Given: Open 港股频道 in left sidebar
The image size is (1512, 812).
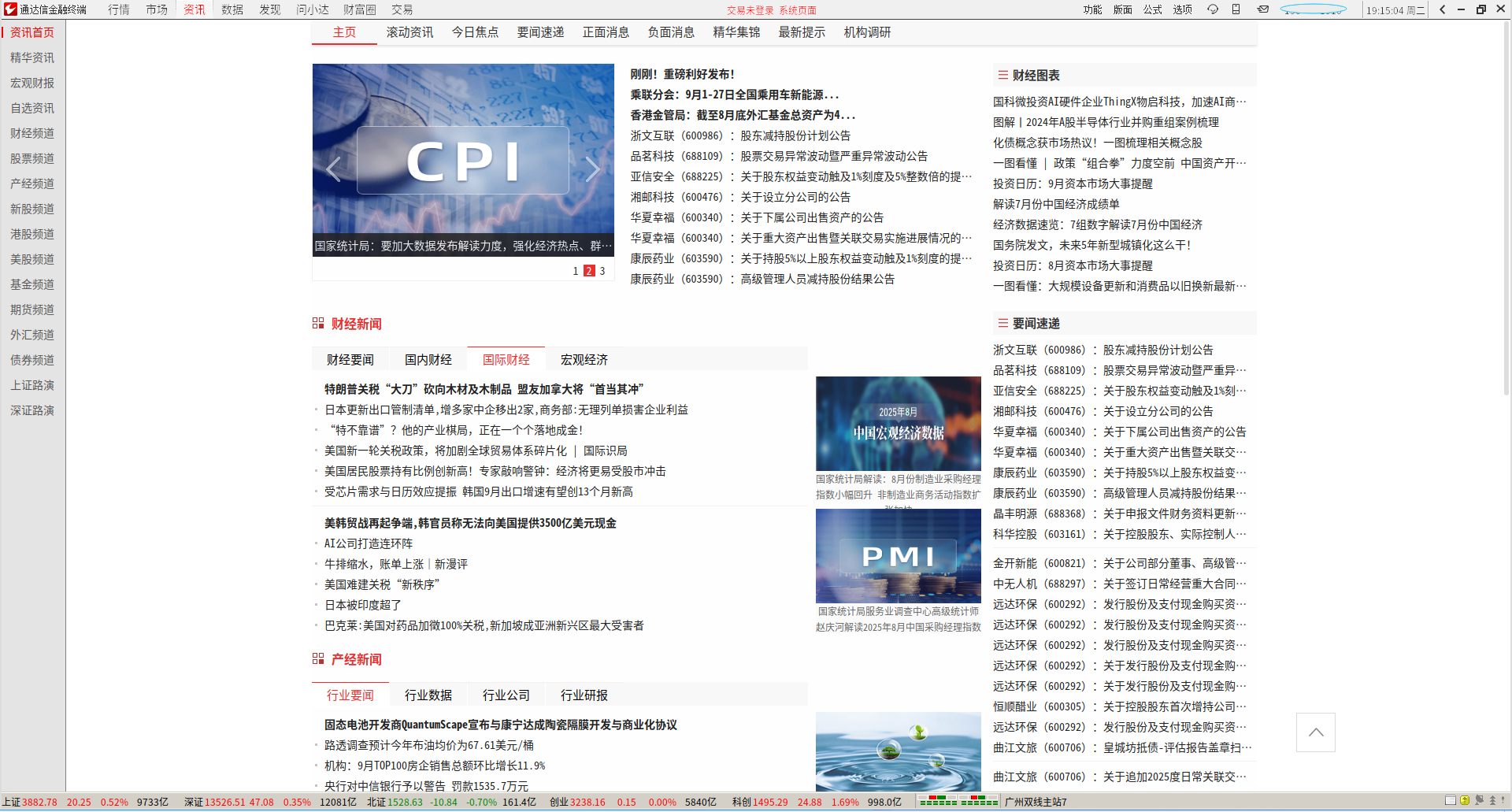Looking at the screenshot, I should coord(32,234).
